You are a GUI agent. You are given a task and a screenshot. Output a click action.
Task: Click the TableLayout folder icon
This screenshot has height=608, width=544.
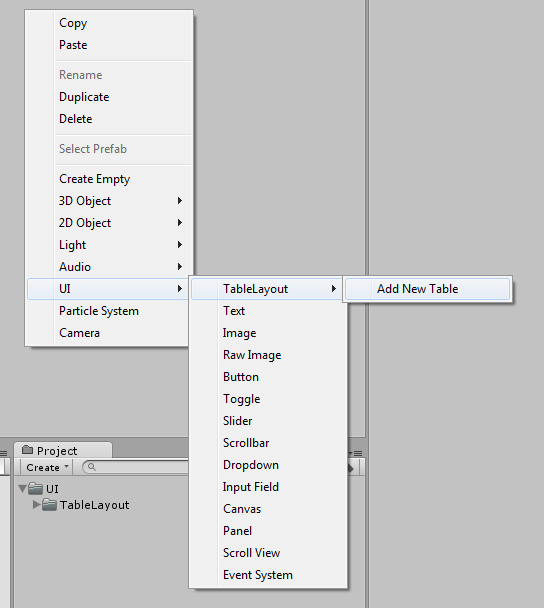(49, 505)
